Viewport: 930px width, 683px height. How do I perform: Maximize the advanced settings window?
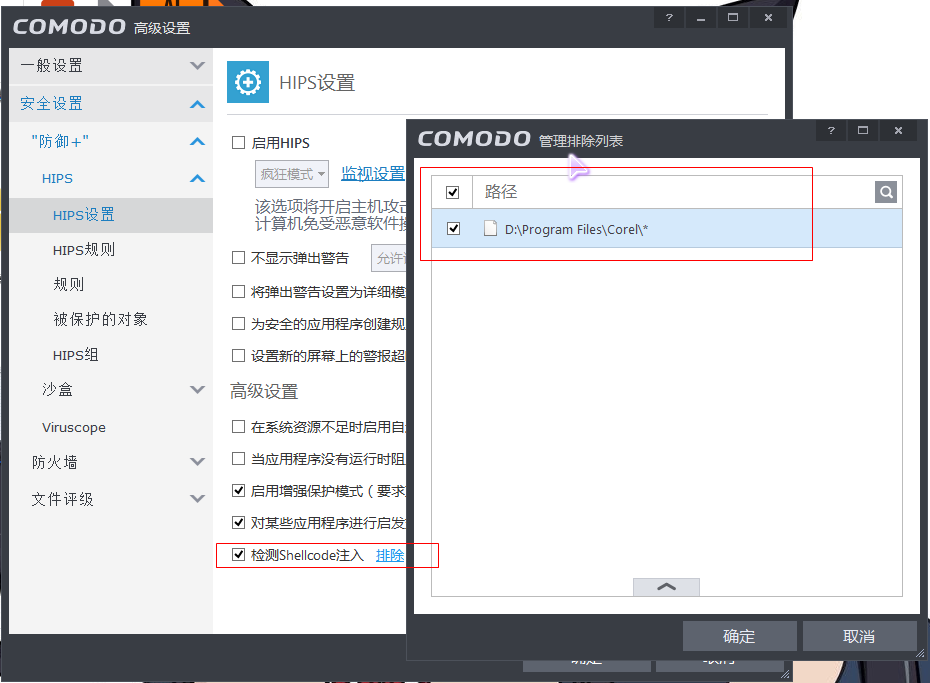pos(733,18)
